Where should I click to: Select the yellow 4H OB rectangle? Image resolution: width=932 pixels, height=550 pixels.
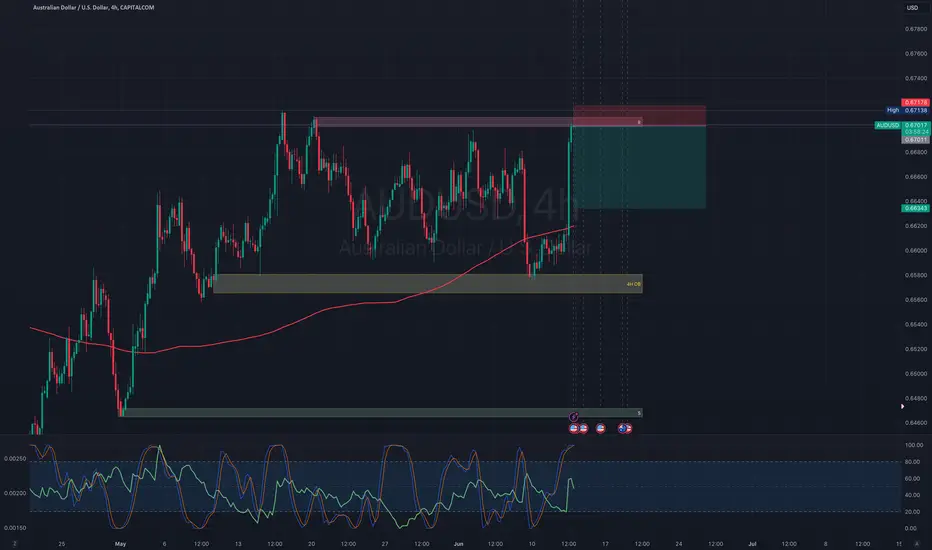coord(427,284)
